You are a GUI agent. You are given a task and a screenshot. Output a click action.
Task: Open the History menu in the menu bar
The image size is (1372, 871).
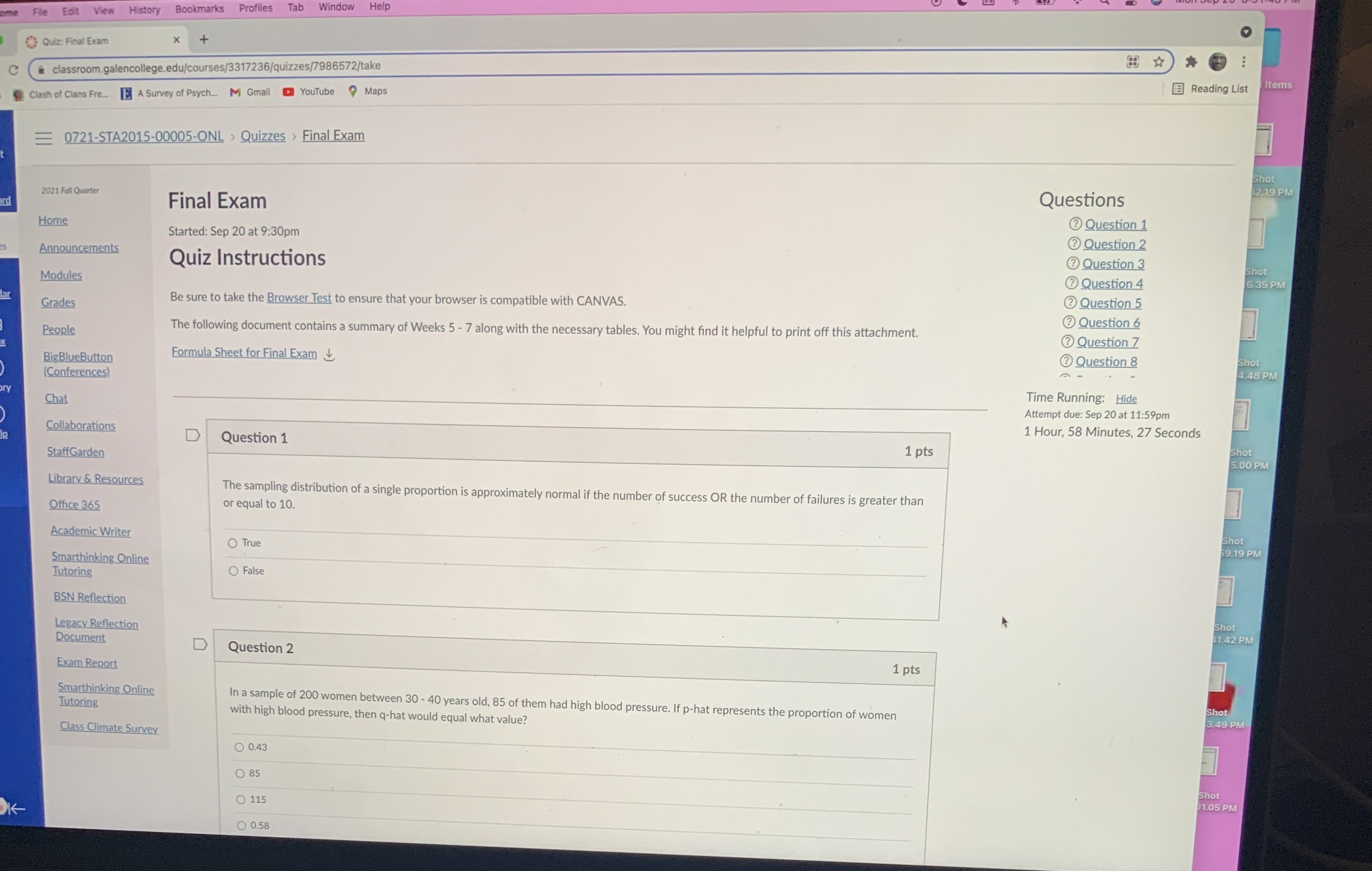[143, 9]
